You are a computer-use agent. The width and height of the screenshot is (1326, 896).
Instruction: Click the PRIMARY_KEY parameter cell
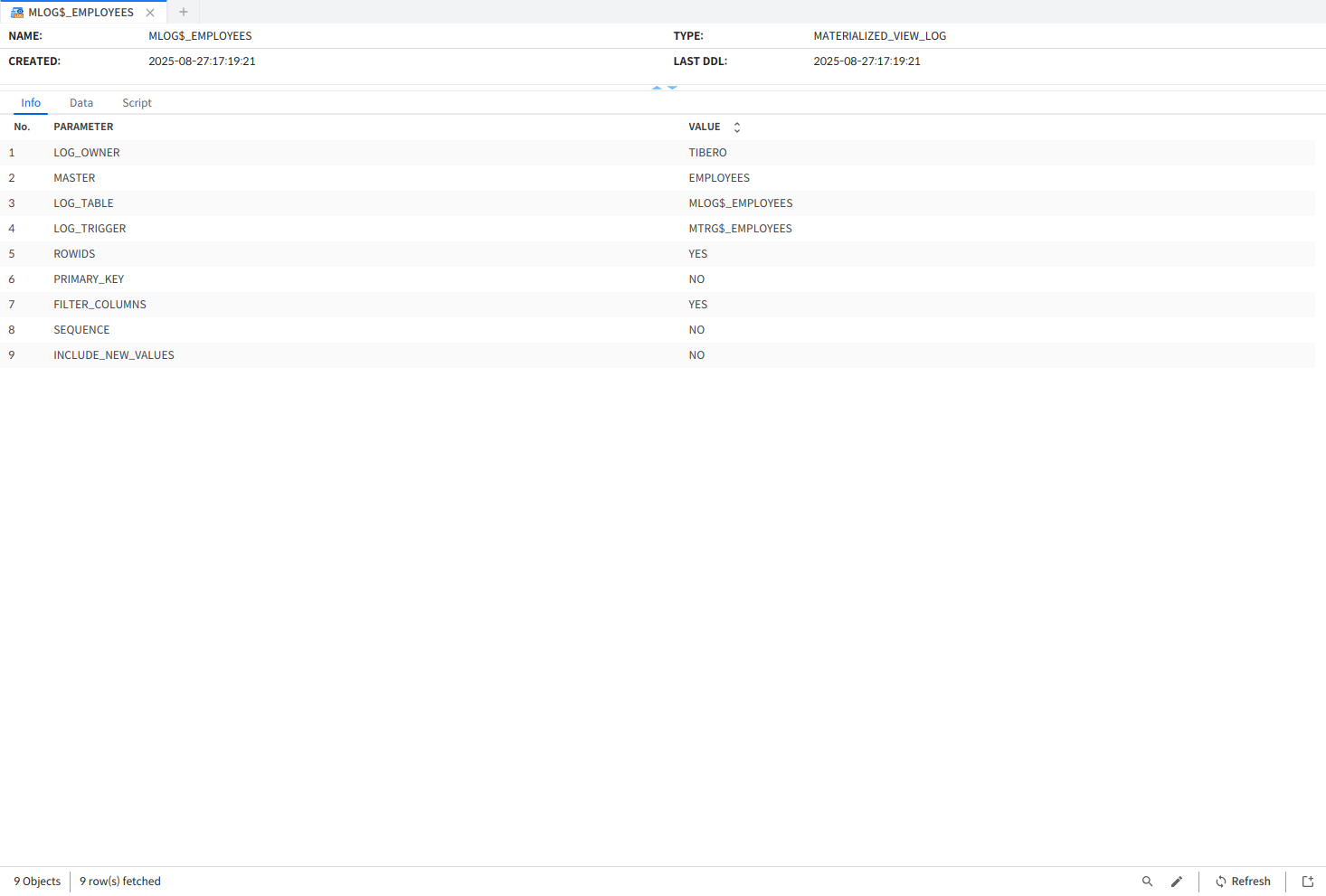pyautogui.click(x=89, y=279)
